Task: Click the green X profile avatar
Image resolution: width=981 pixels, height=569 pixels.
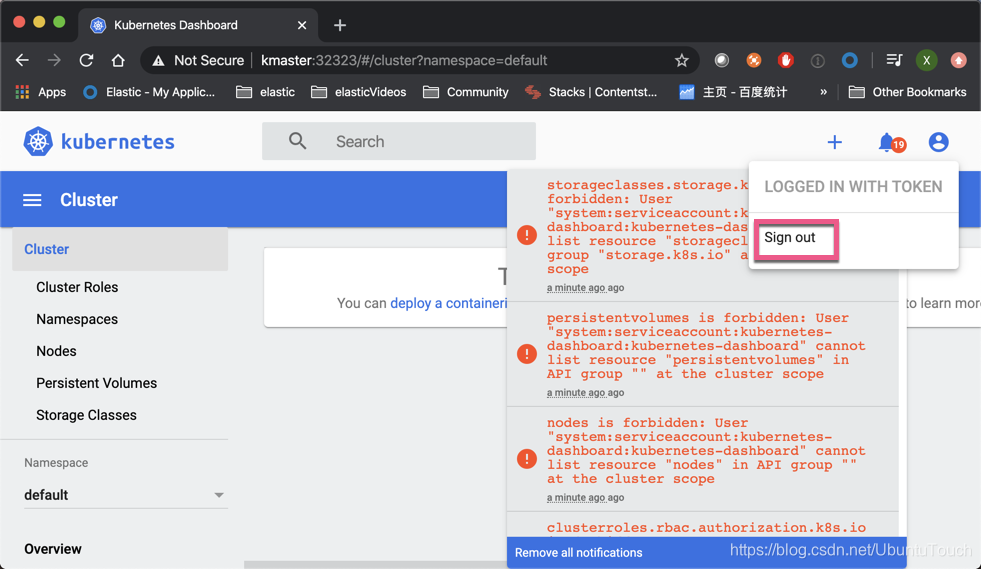Action: pyautogui.click(x=927, y=60)
